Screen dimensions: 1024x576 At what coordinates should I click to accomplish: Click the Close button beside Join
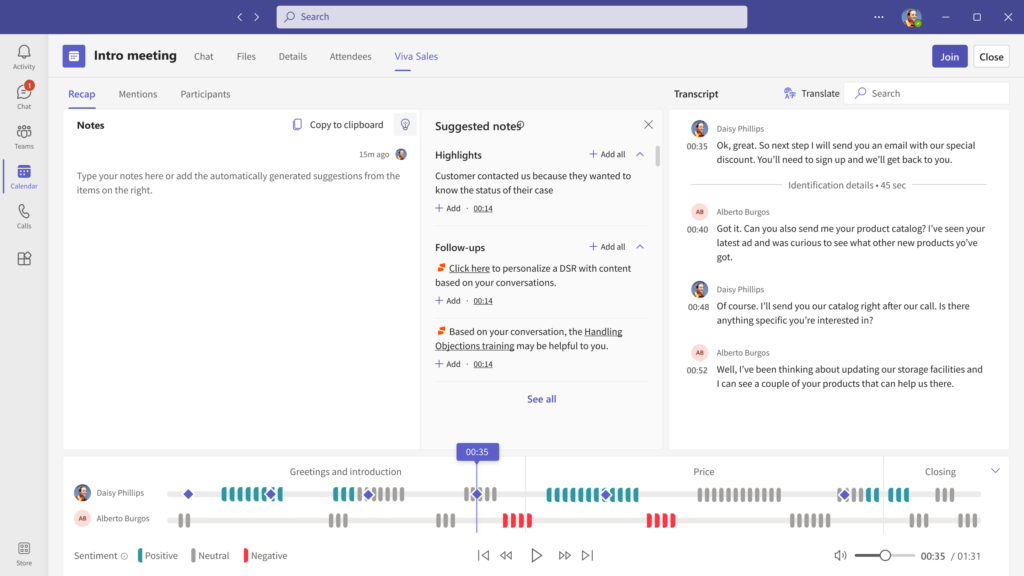[991, 57]
